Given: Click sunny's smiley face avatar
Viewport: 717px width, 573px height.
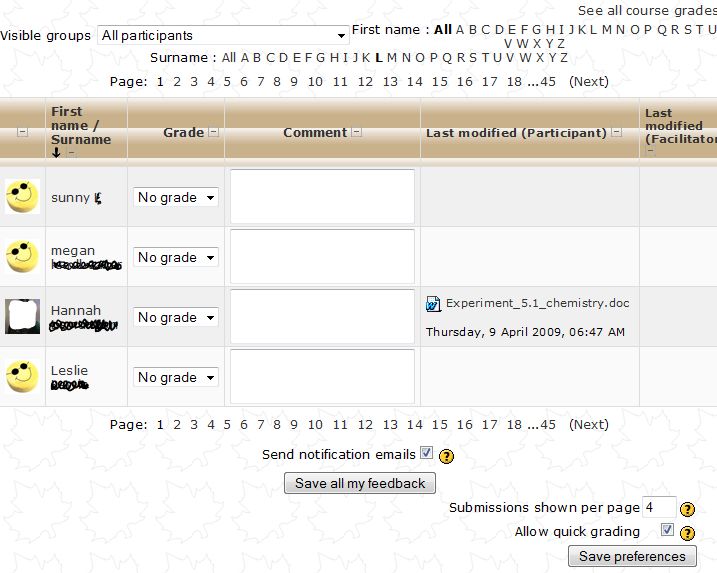Looking at the screenshot, I should pos(22,197).
